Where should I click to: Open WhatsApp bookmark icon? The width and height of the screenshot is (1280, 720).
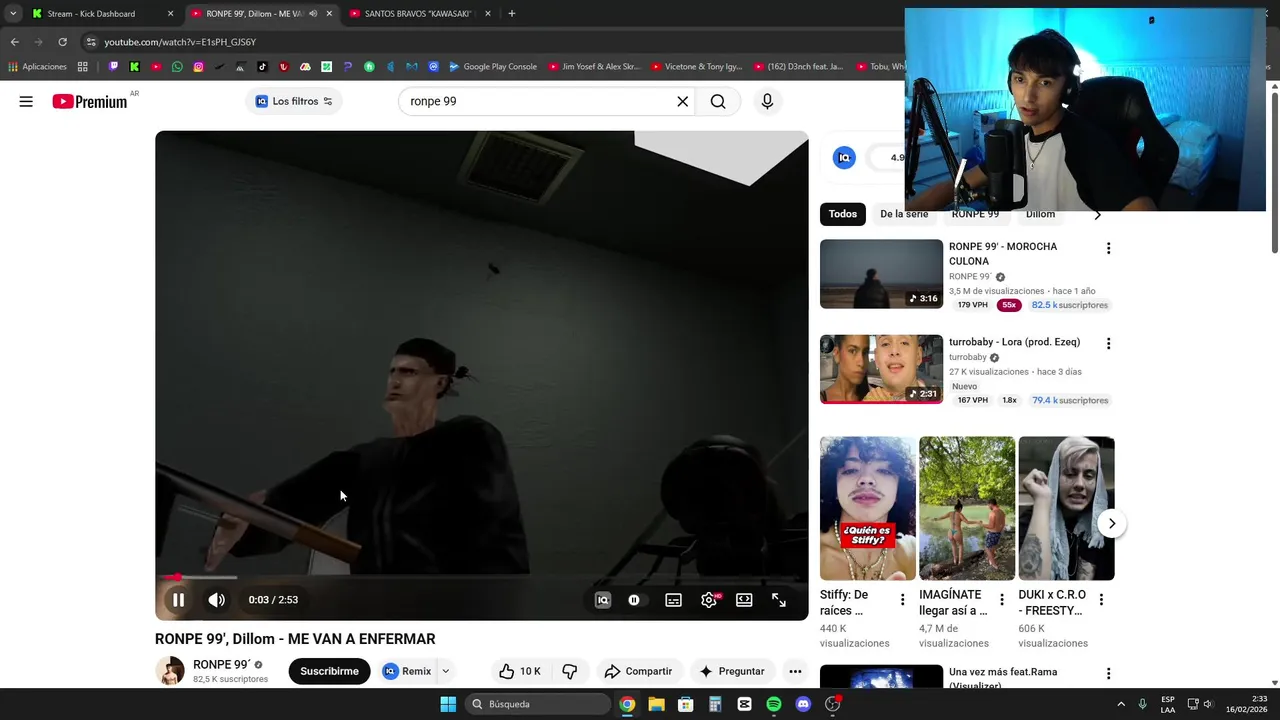(177, 67)
